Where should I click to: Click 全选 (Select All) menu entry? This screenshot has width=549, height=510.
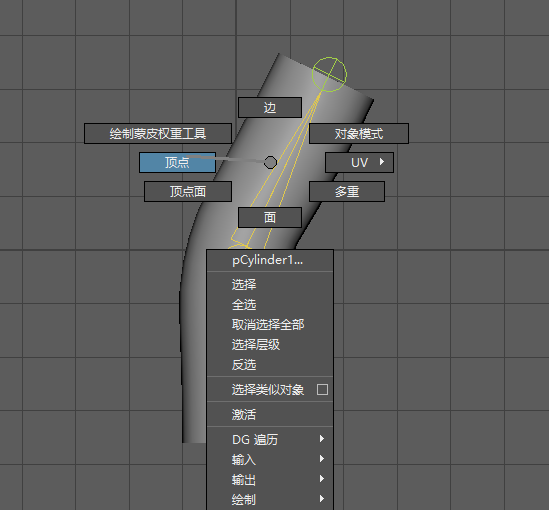tap(270, 305)
